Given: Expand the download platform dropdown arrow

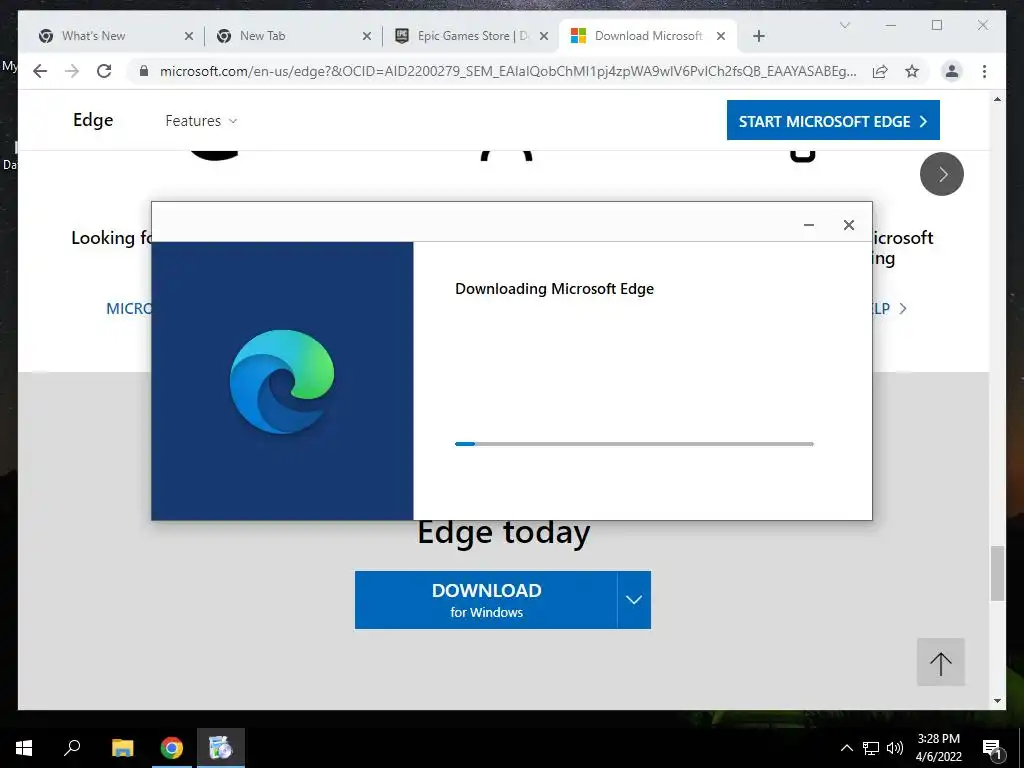Looking at the screenshot, I should pos(633,600).
